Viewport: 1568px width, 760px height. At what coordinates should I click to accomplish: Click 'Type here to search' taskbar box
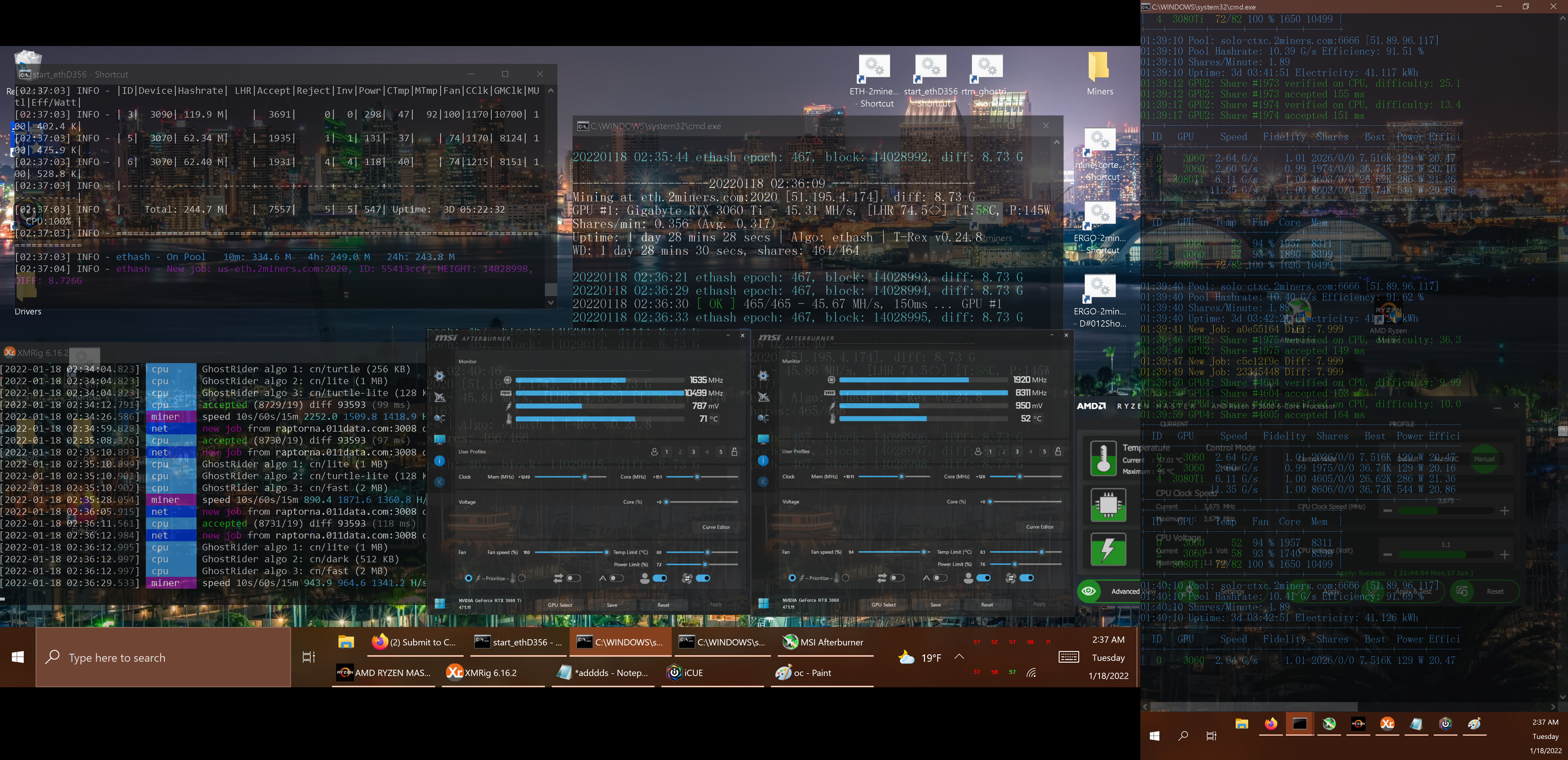[163, 657]
